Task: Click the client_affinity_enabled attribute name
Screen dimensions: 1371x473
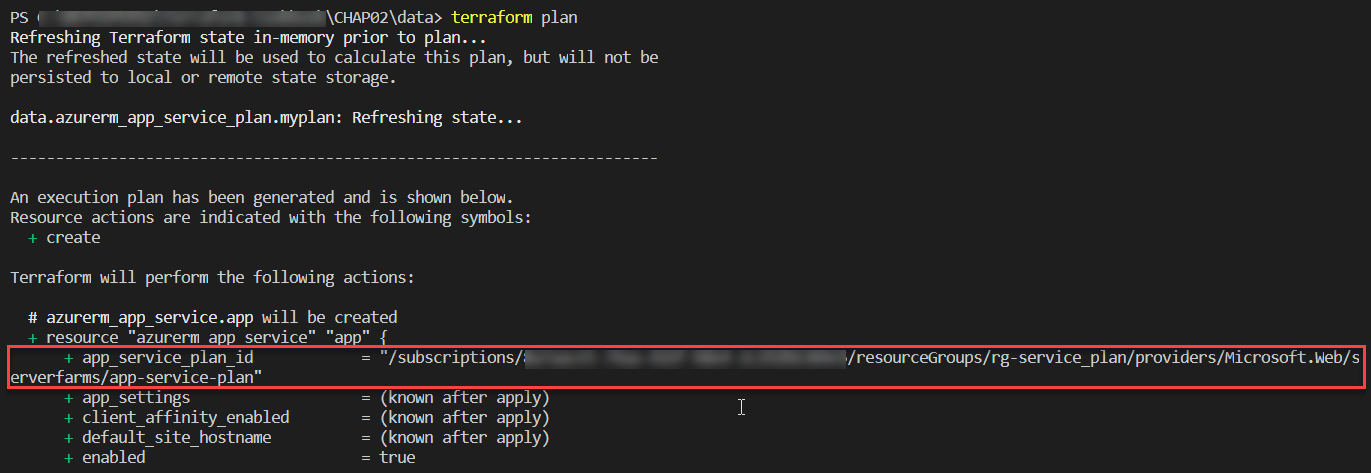Action: [x=185, y=417]
